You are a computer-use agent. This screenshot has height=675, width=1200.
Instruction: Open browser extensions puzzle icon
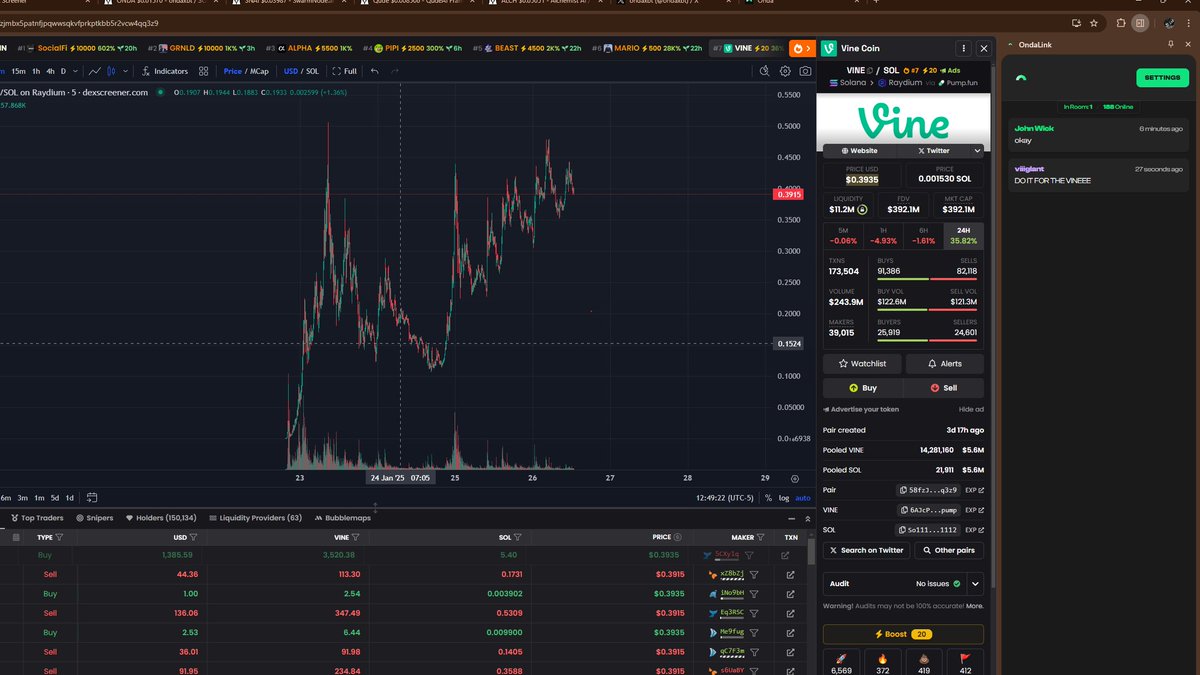click(1121, 22)
